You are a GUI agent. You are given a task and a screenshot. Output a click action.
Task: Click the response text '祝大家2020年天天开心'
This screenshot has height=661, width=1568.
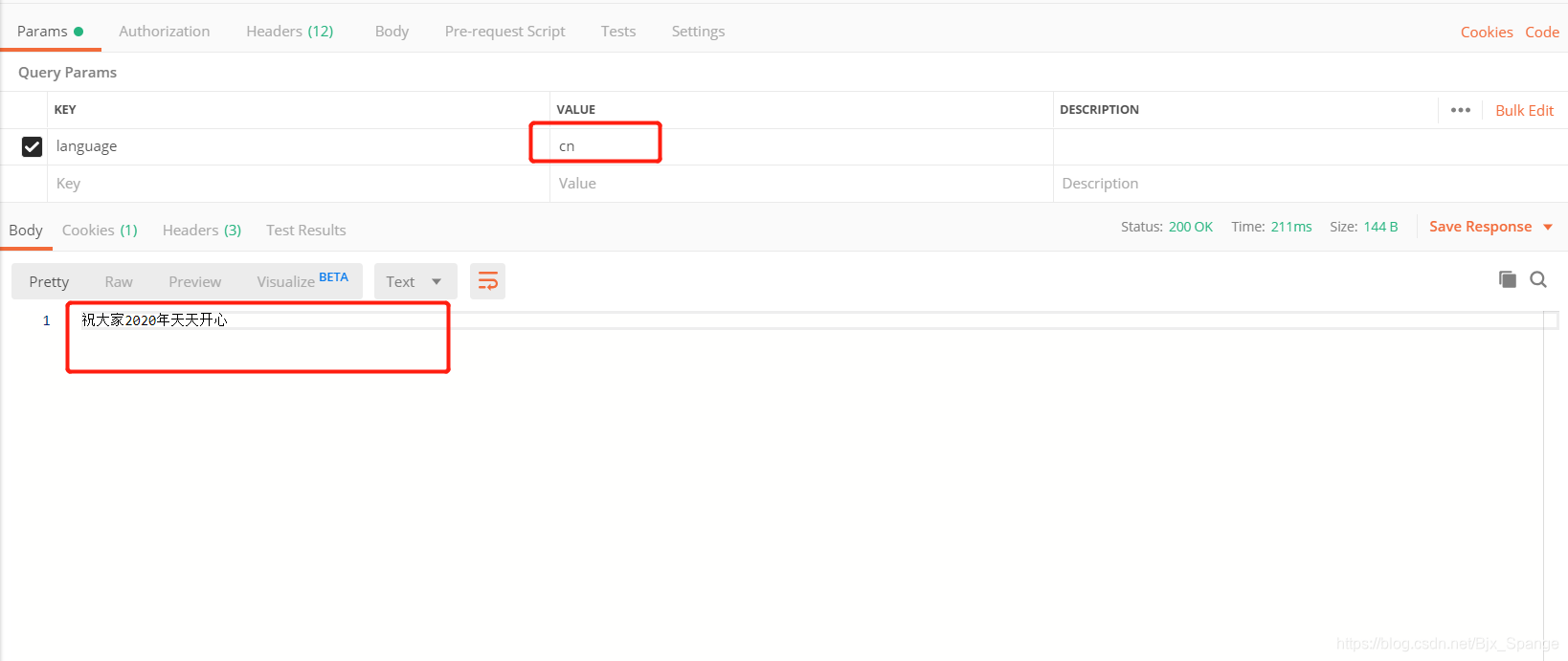(154, 319)
